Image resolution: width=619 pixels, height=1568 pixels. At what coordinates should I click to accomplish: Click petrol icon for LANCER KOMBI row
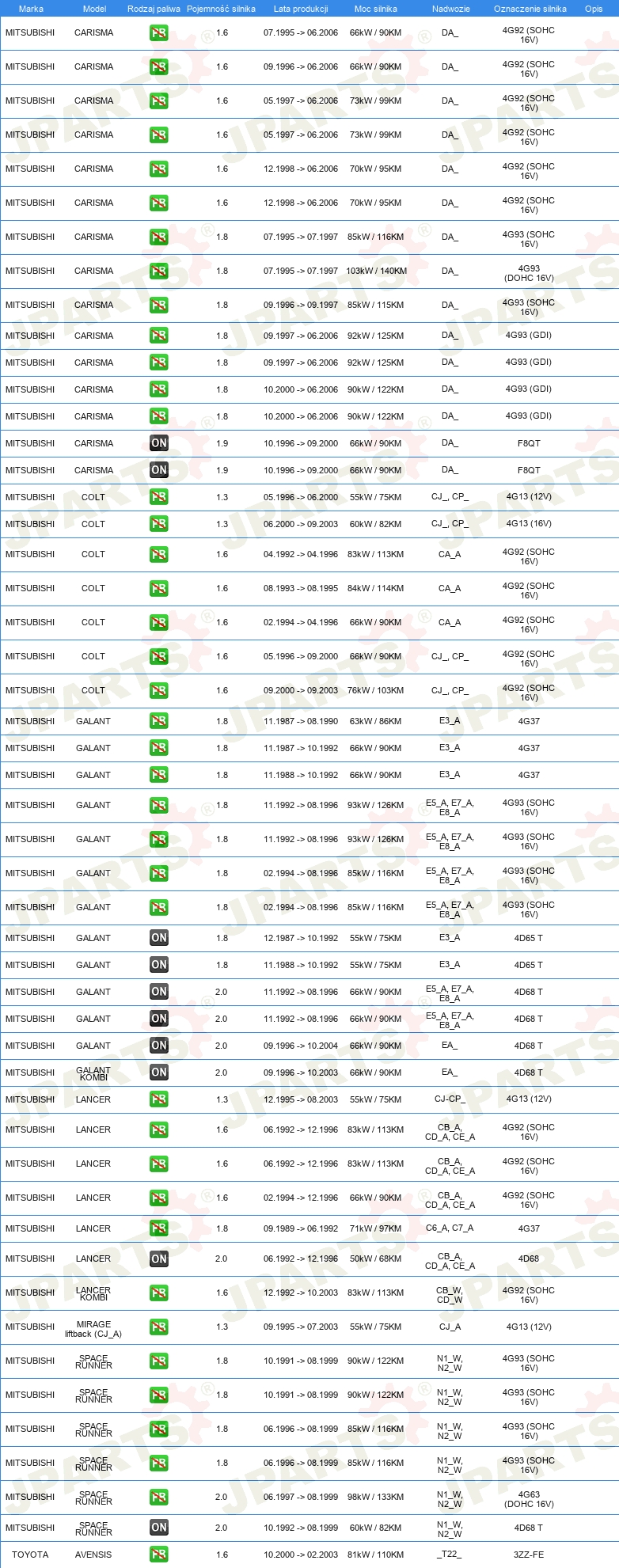[x=158, y=1293]
